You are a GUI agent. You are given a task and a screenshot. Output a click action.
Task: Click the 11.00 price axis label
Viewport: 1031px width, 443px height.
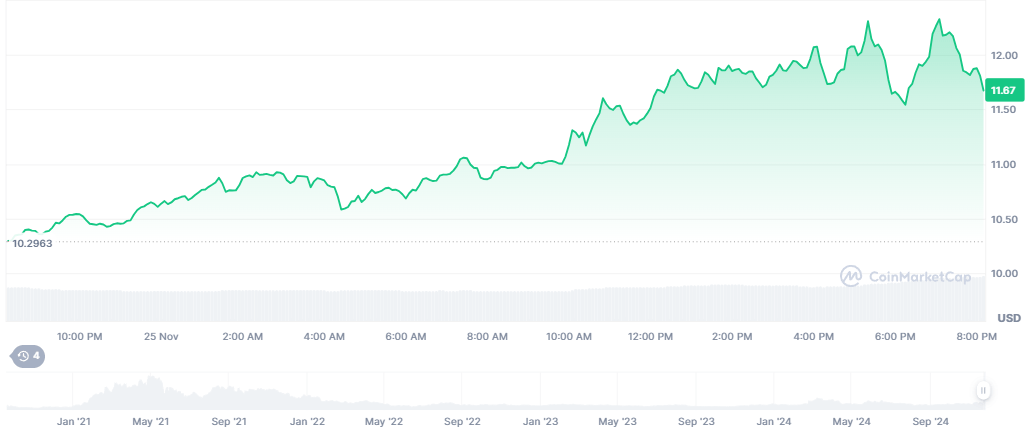point(1003,164)
